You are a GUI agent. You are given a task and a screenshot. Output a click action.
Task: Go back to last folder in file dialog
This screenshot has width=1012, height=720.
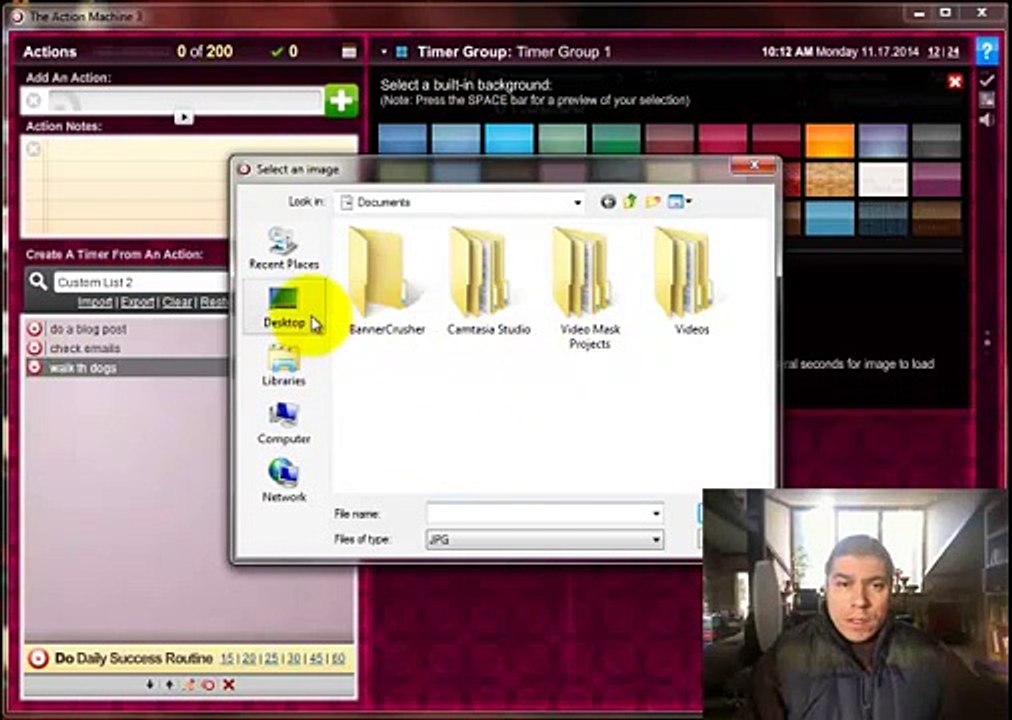click(608, 202)
